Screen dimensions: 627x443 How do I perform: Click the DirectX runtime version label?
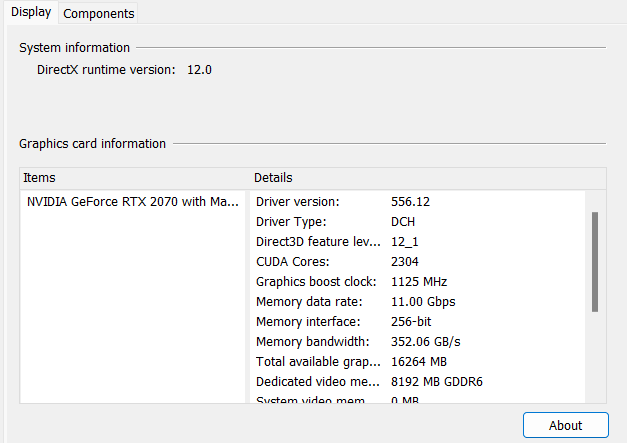(106, 69)
